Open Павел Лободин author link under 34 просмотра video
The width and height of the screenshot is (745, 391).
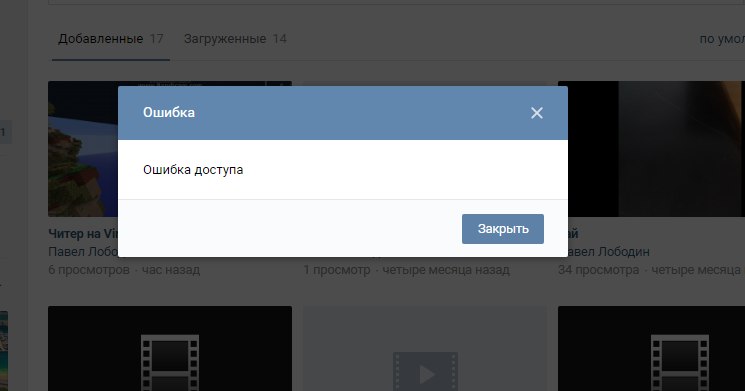coord(609,252)
